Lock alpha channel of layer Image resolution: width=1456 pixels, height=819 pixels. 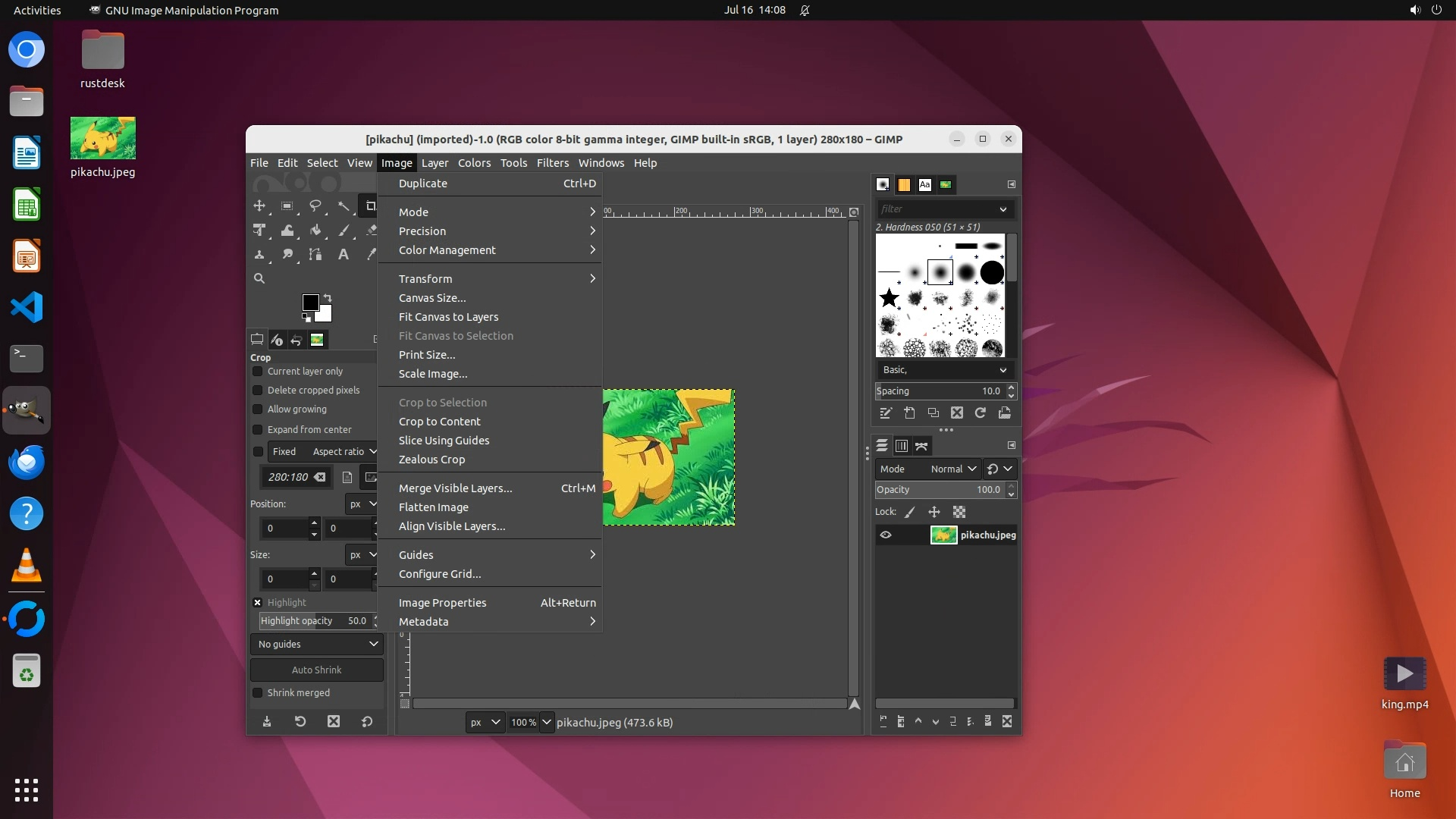(959, 512)
